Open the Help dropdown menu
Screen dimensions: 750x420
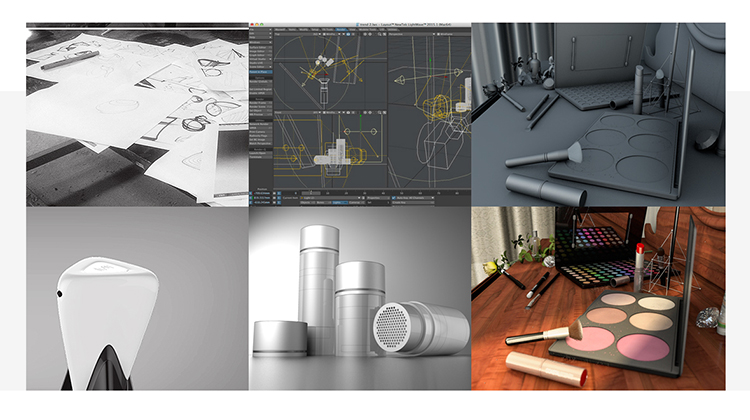[260, 37]
